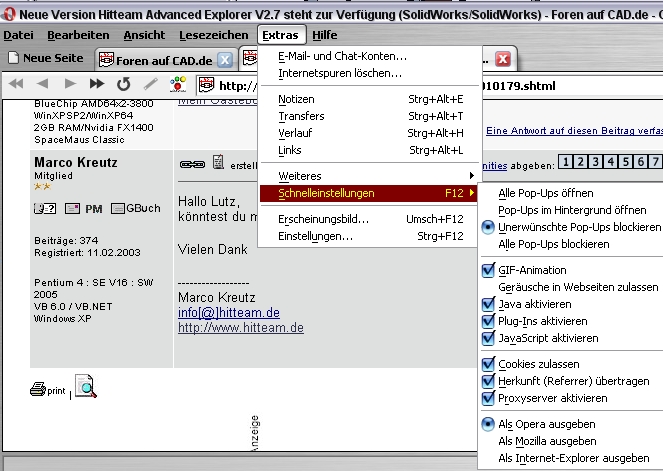This screenshot has height=471, width=663.
Task: Go forward one page
Action: point(70,84)
